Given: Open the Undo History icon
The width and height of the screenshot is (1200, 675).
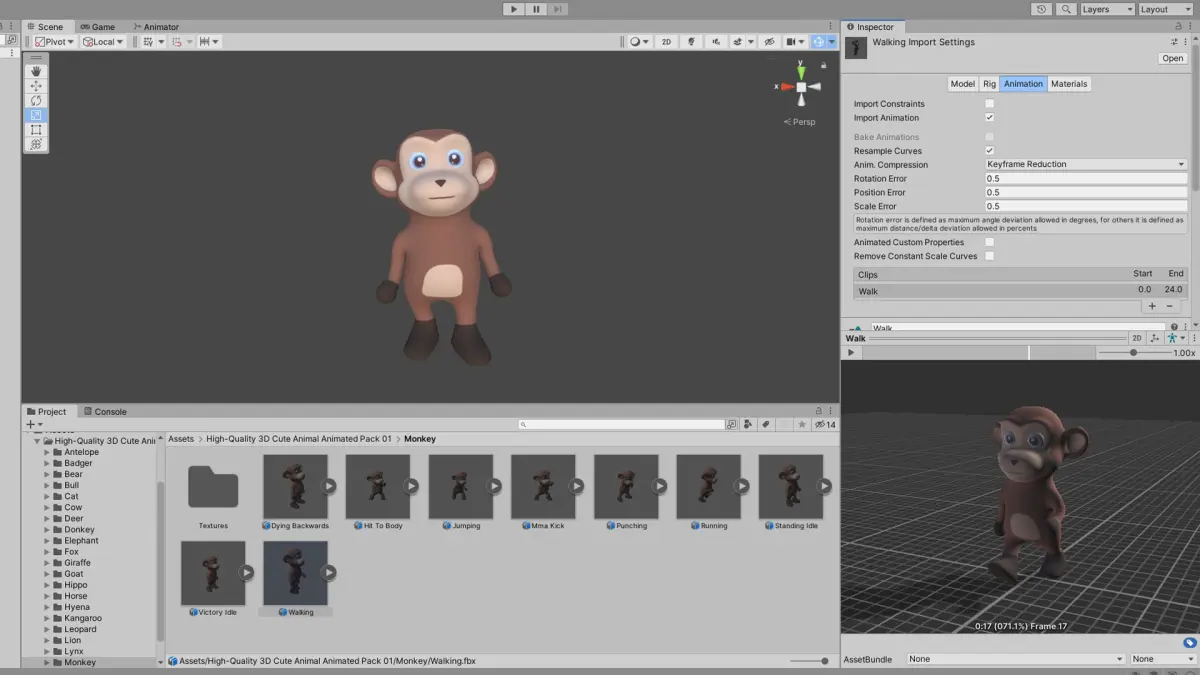Looking at the screenshot, I should (1043, 9).
